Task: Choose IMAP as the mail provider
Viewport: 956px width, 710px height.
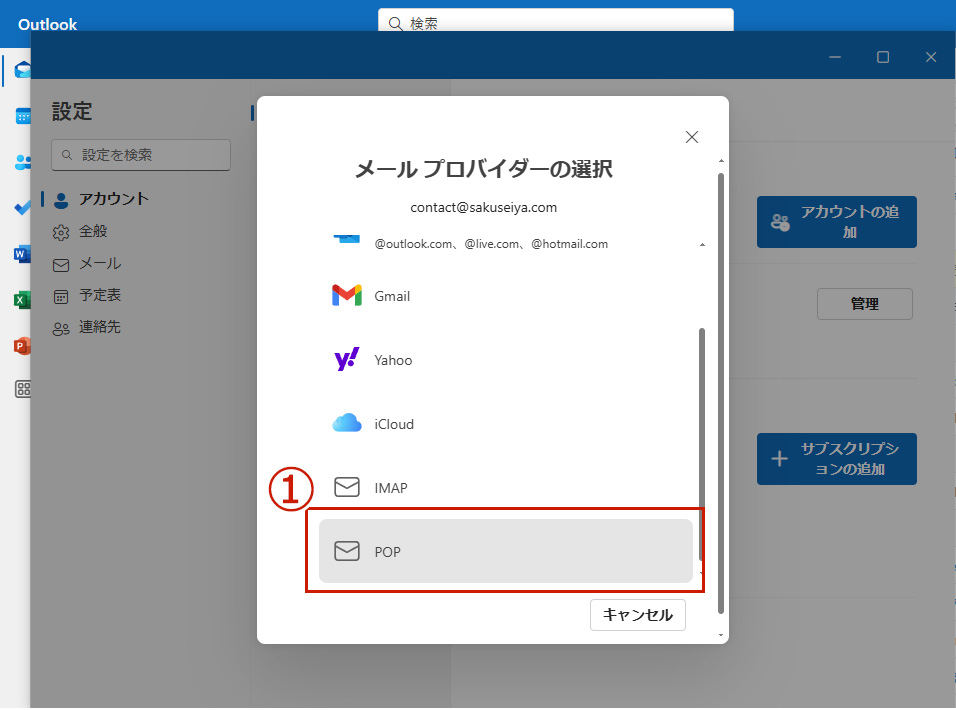Action: (505, 488)
